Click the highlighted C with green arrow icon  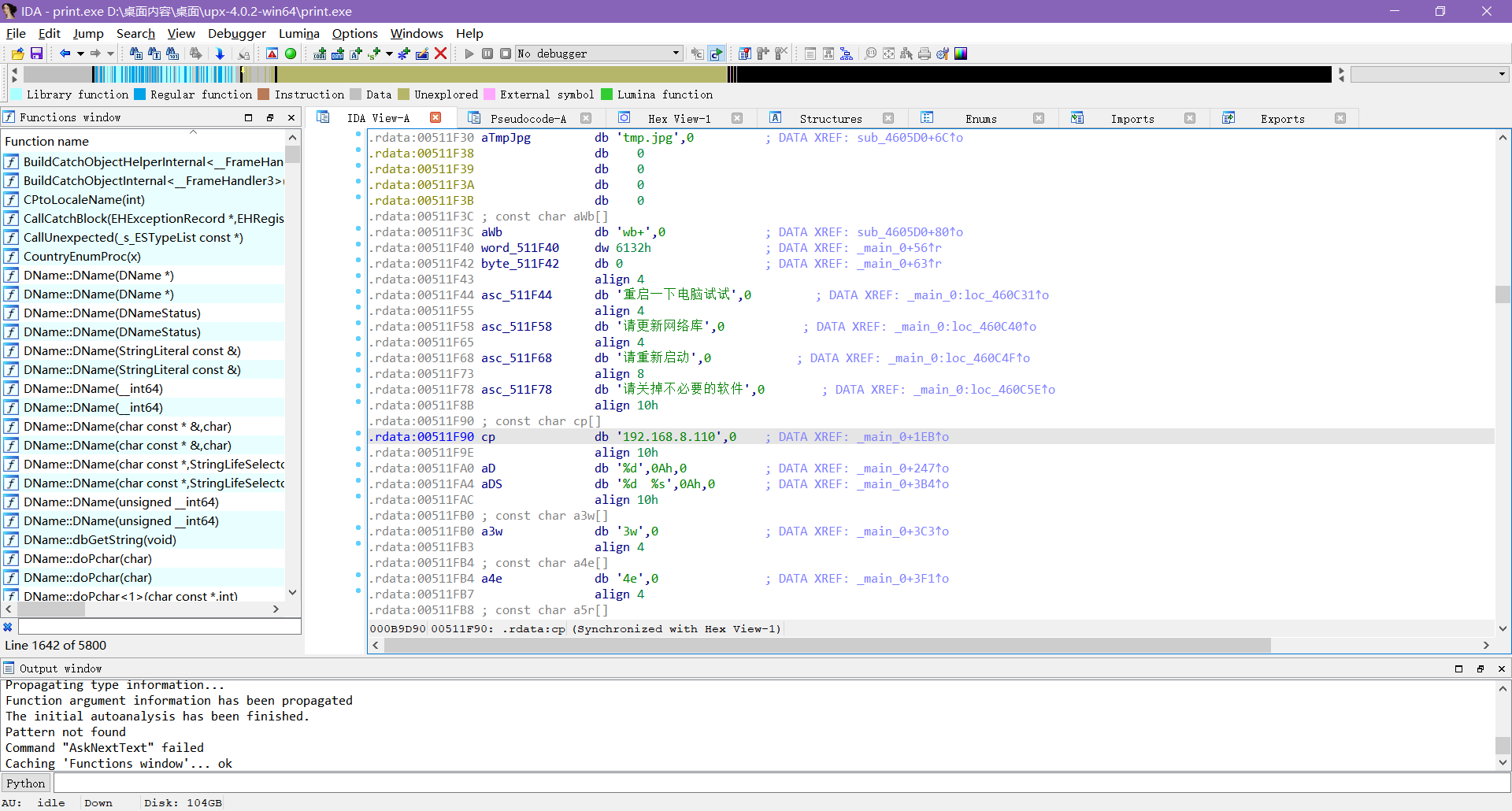click(x=716, y=54)
